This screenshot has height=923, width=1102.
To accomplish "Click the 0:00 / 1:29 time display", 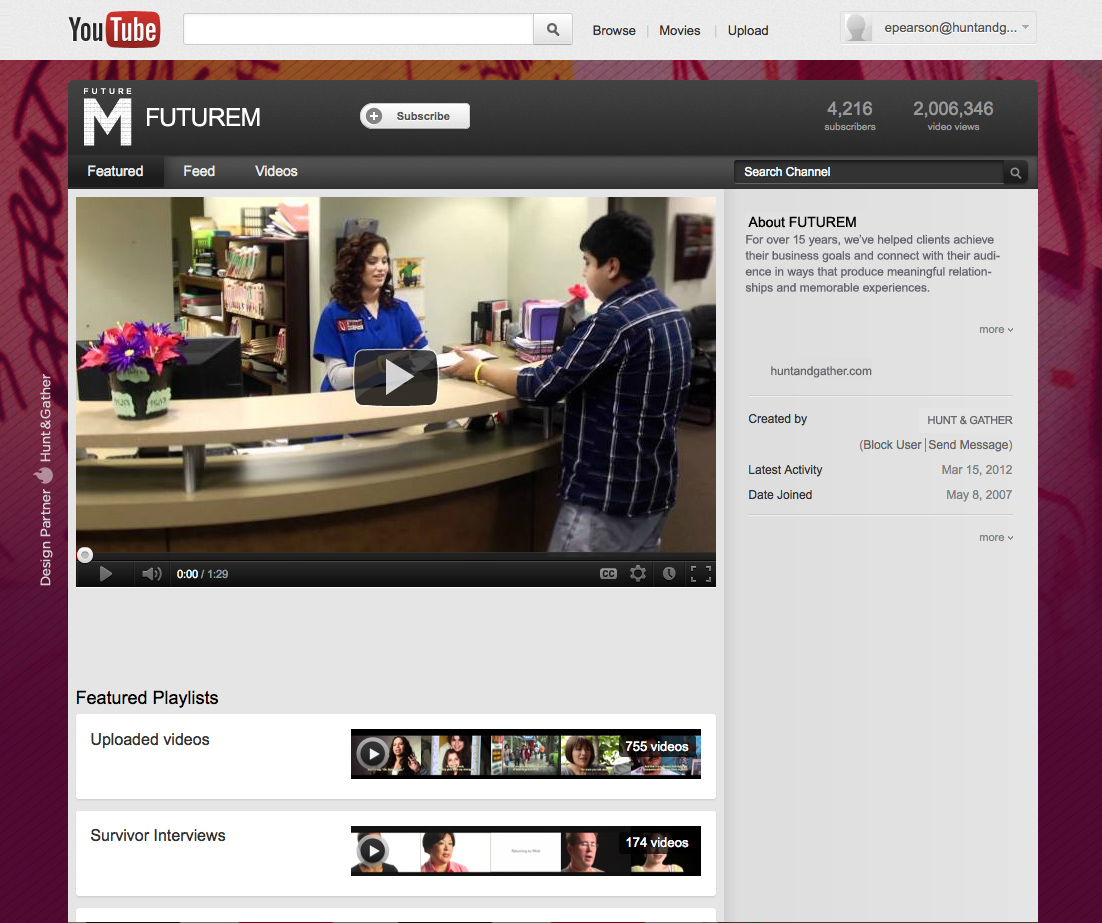I will click(x=202, y=574).
